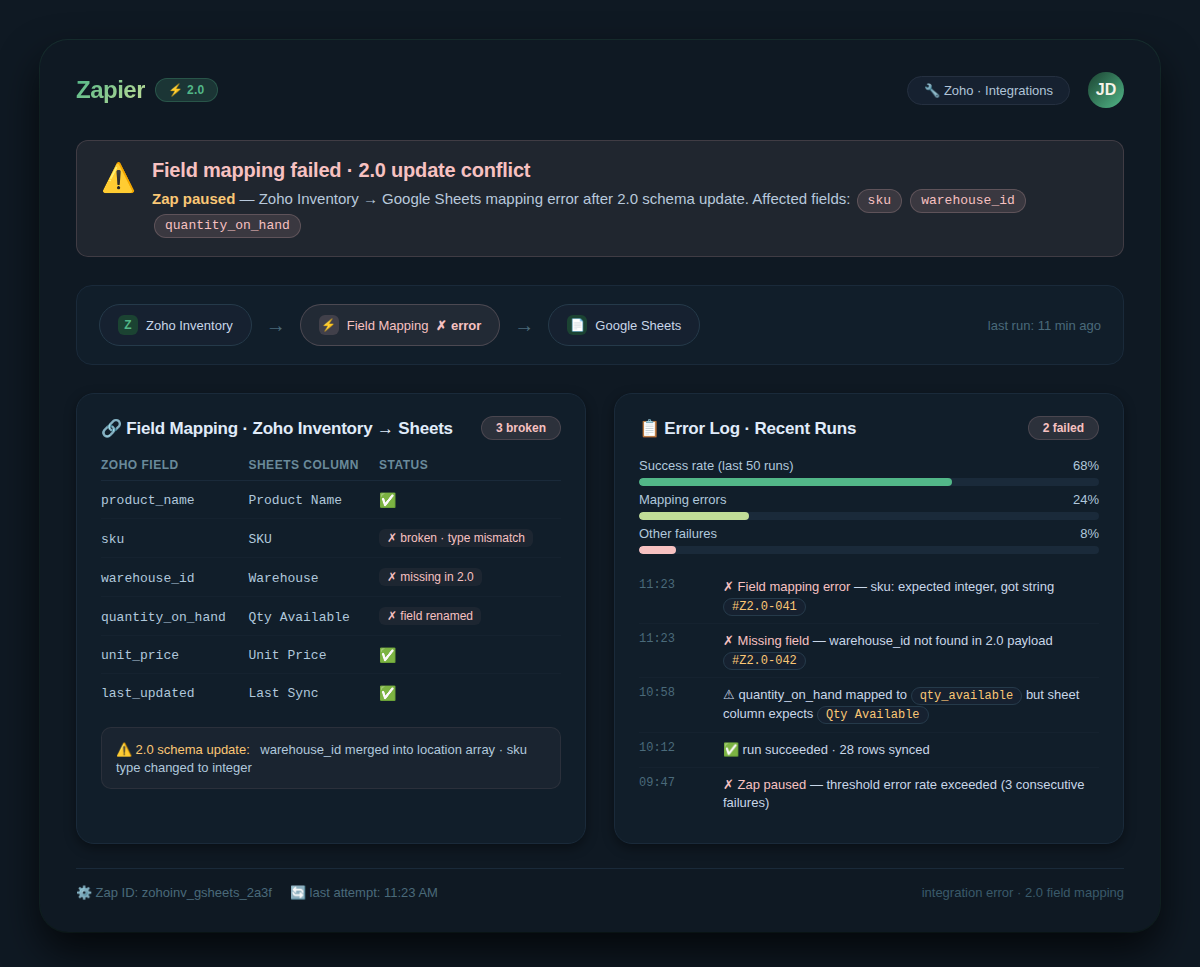
Task: Click the Field Mapping lightning icon
Action: tap(329, 325)
